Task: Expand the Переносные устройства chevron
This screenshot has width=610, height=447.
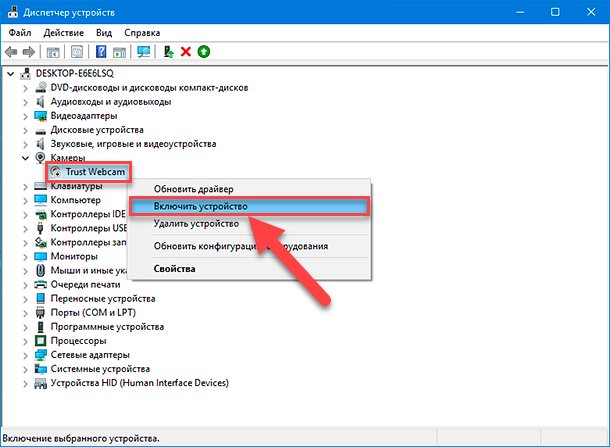Action: (25, 299)
